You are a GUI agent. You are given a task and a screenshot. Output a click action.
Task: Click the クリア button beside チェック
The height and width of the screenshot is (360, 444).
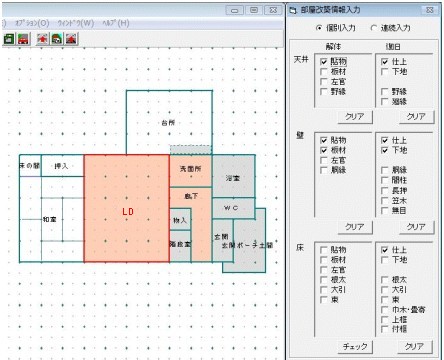coord(414,347)
